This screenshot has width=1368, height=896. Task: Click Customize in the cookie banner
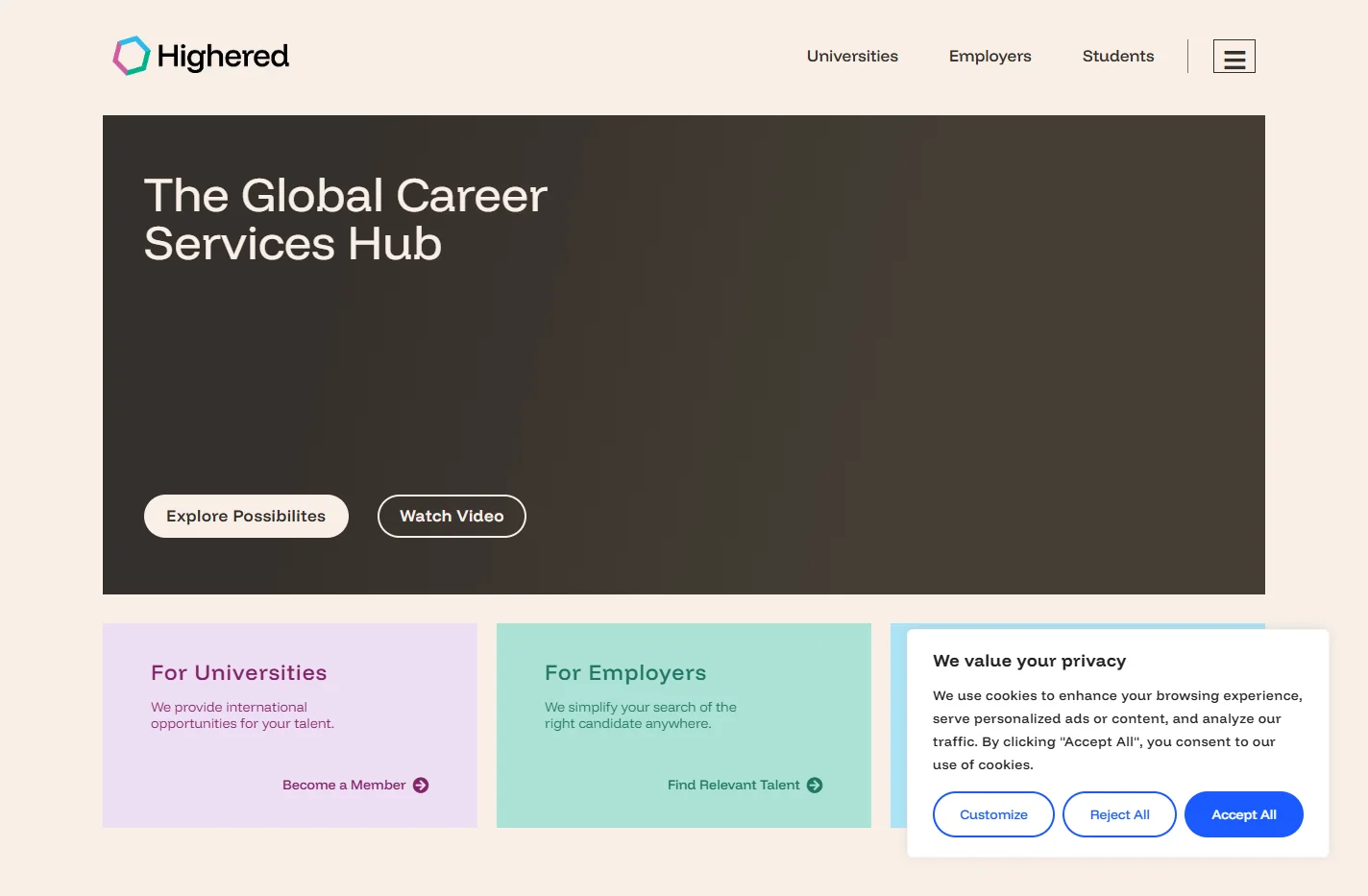(x=993, y=814)
